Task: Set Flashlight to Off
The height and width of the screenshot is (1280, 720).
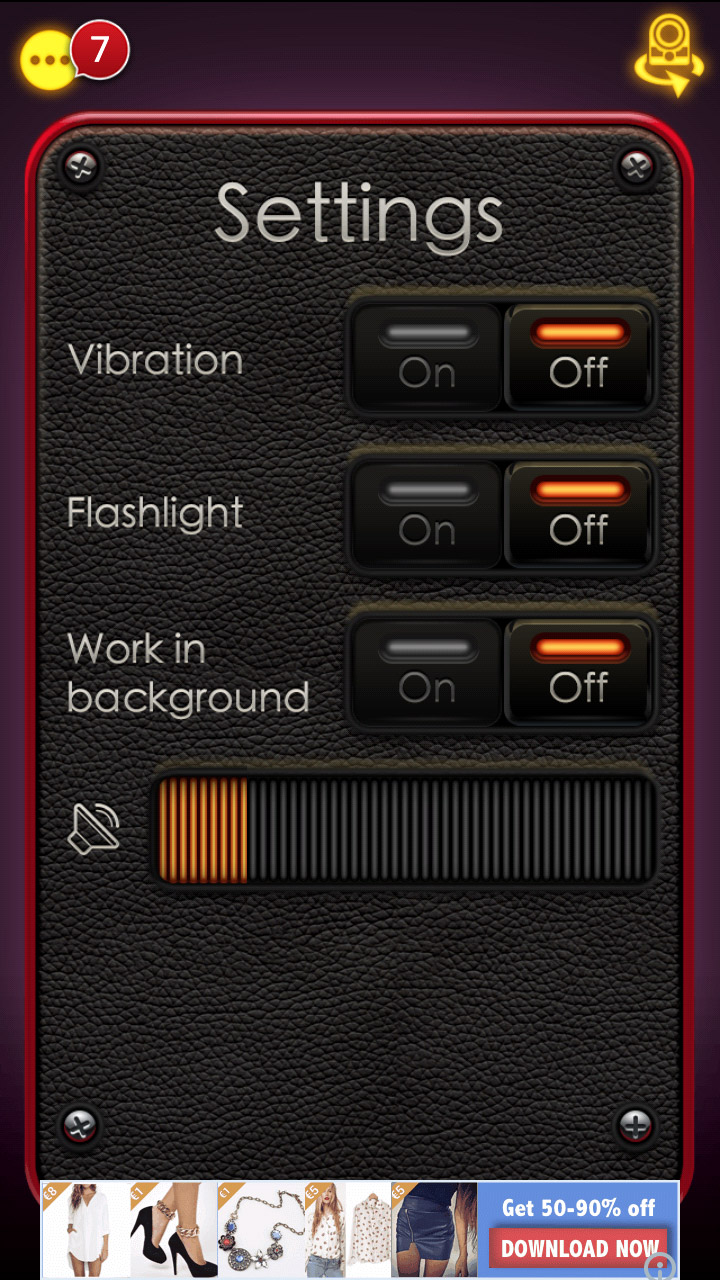Action: [579, 515]
